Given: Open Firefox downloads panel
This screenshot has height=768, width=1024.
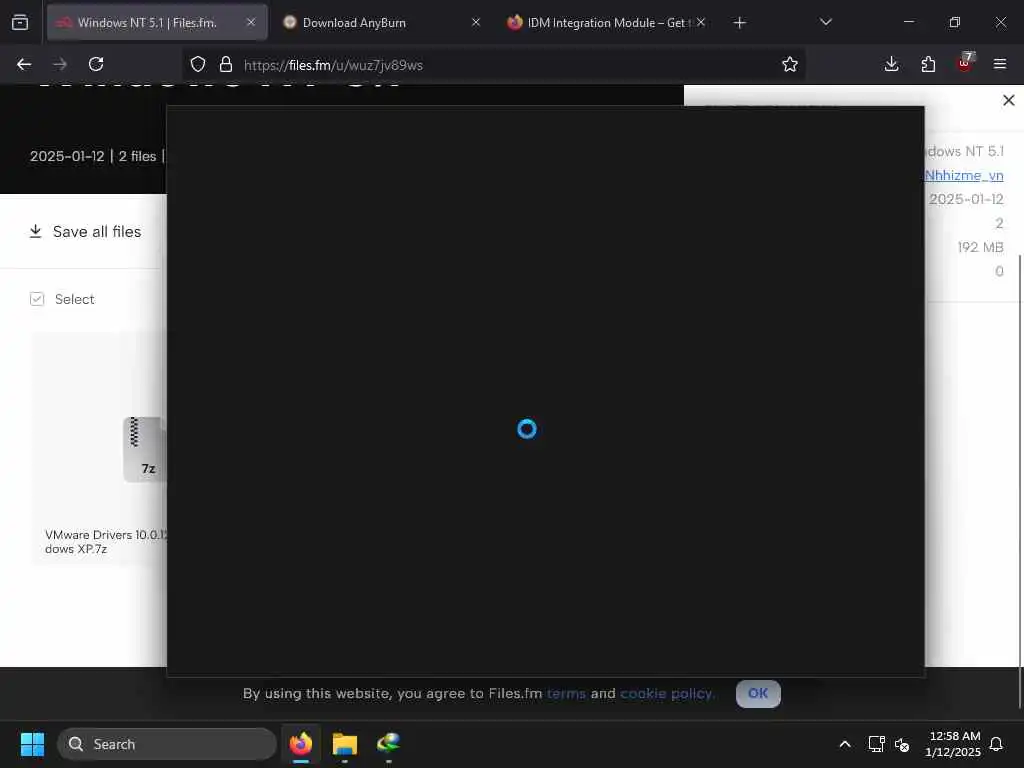Looking at the screenshot, I should (x=891, y=64).
